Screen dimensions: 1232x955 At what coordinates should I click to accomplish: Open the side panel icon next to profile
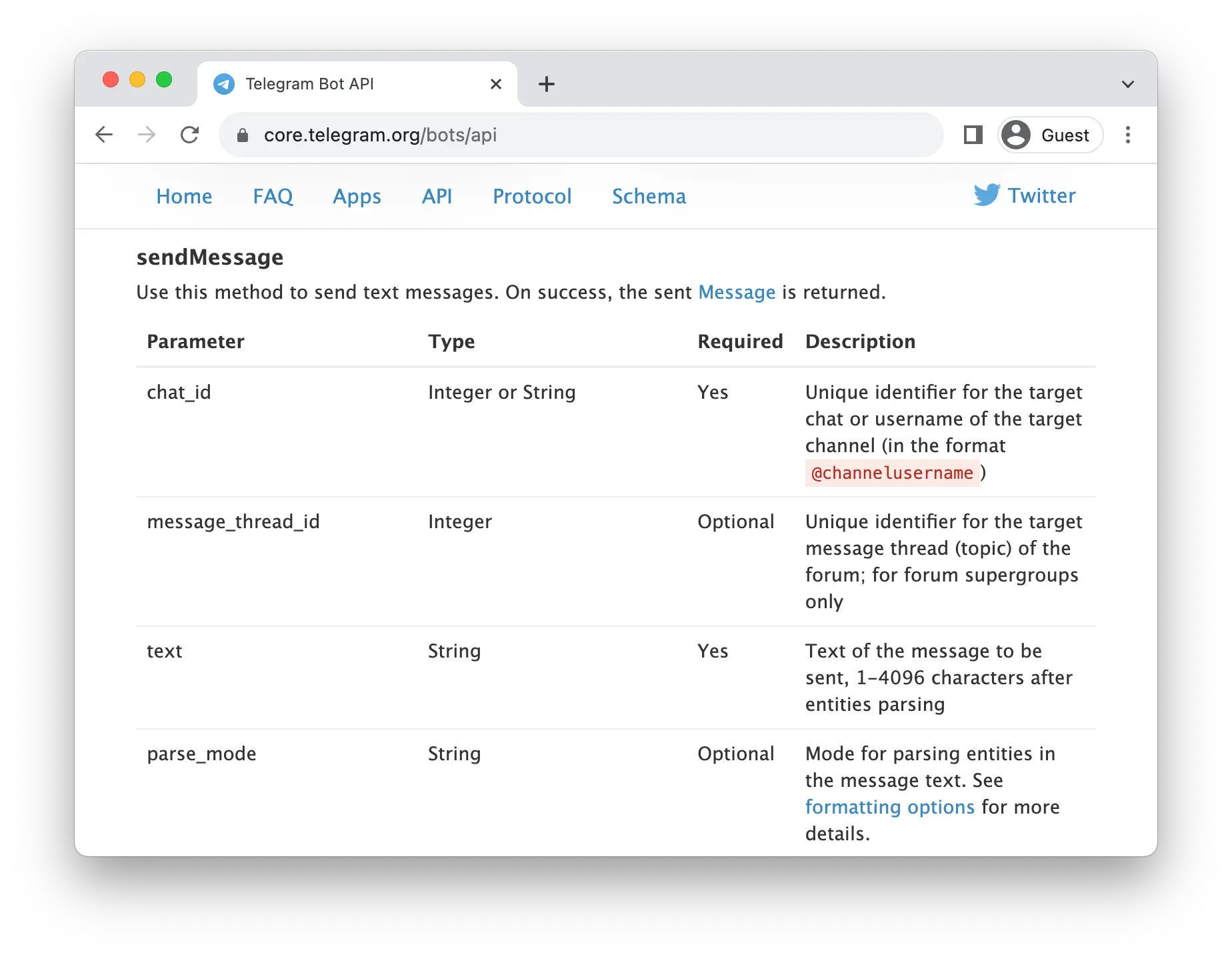972,135
